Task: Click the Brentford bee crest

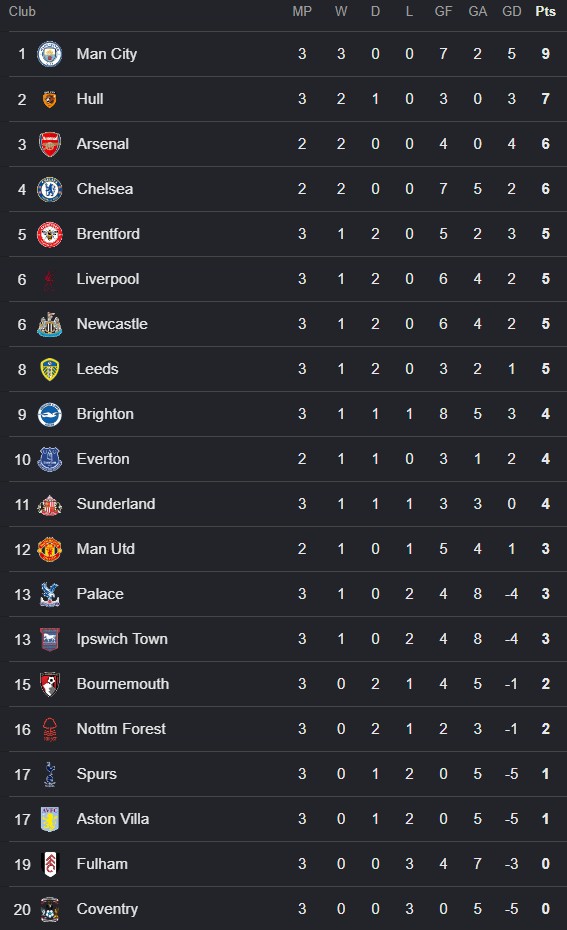Action: click(50, 234)
